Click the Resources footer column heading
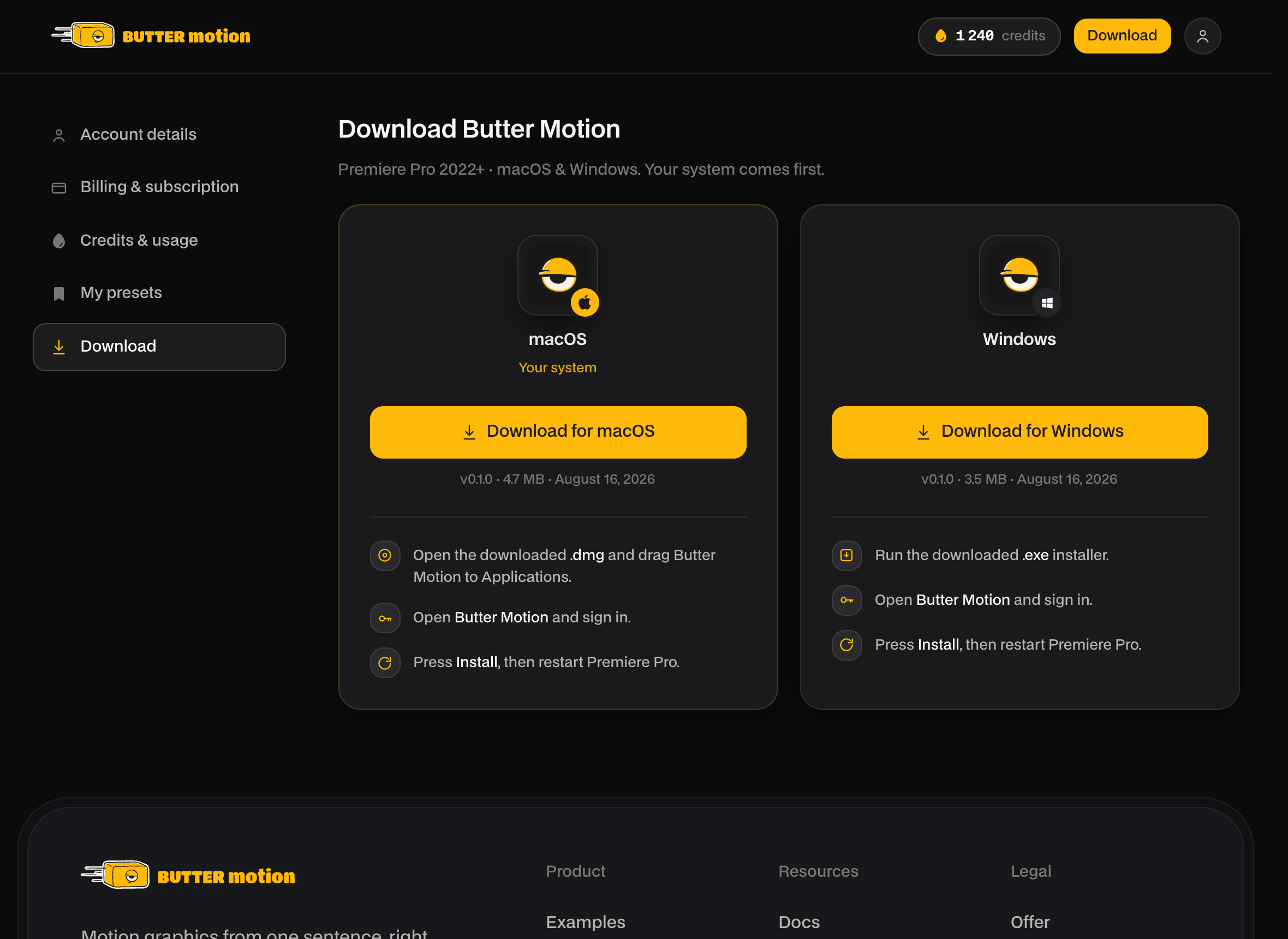This screenshot has height=939, width=1288. coord(818,871)
